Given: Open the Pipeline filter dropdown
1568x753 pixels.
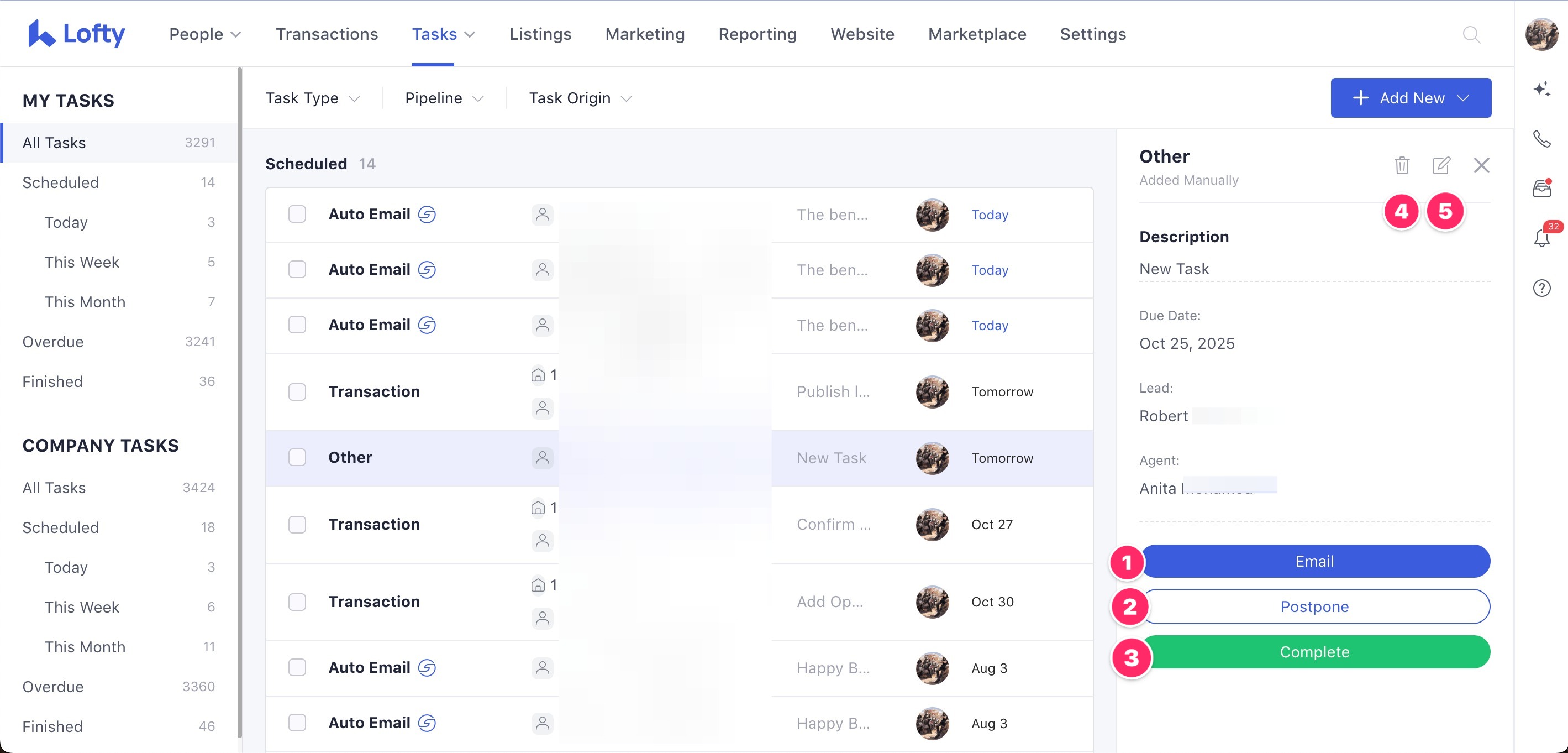Looking at the screenshot, I should click(444, 98).
